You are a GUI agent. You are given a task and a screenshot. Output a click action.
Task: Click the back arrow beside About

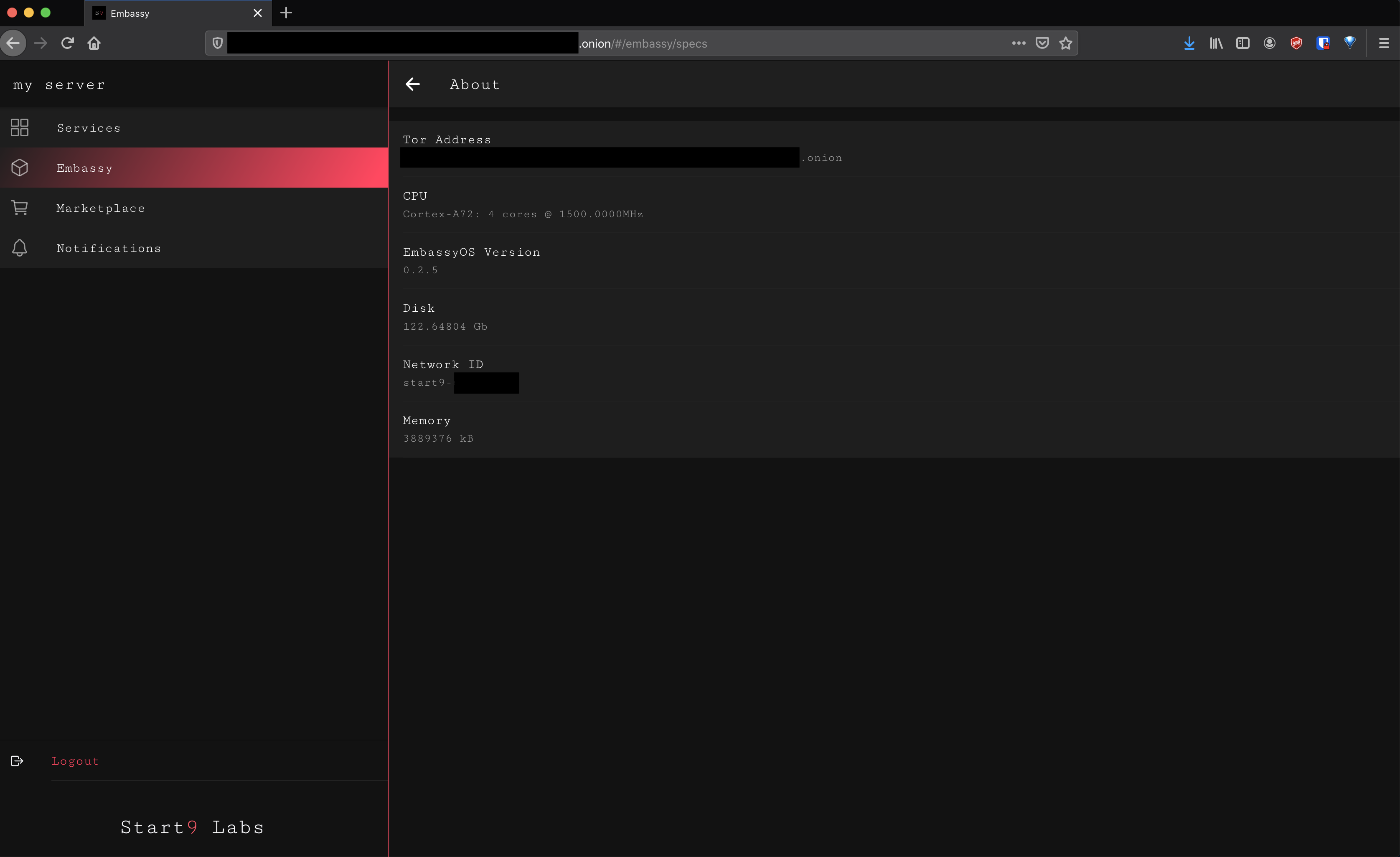(x=412, y=84)
